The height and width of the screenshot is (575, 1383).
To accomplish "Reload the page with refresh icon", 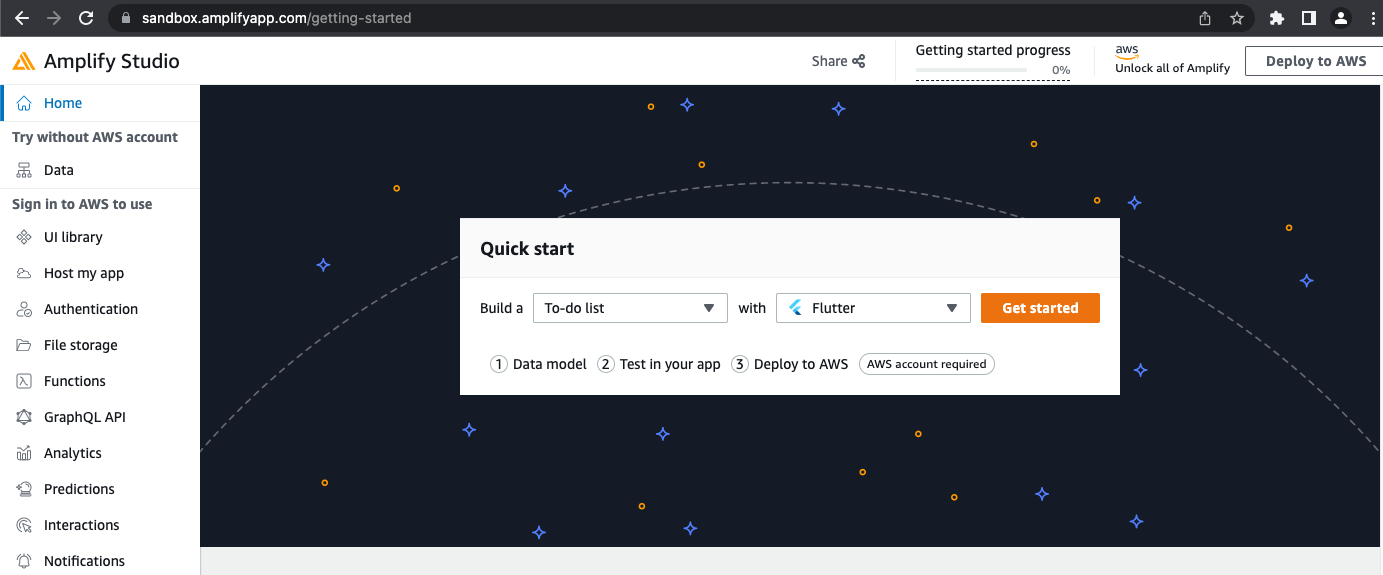I will coord(86,18).
